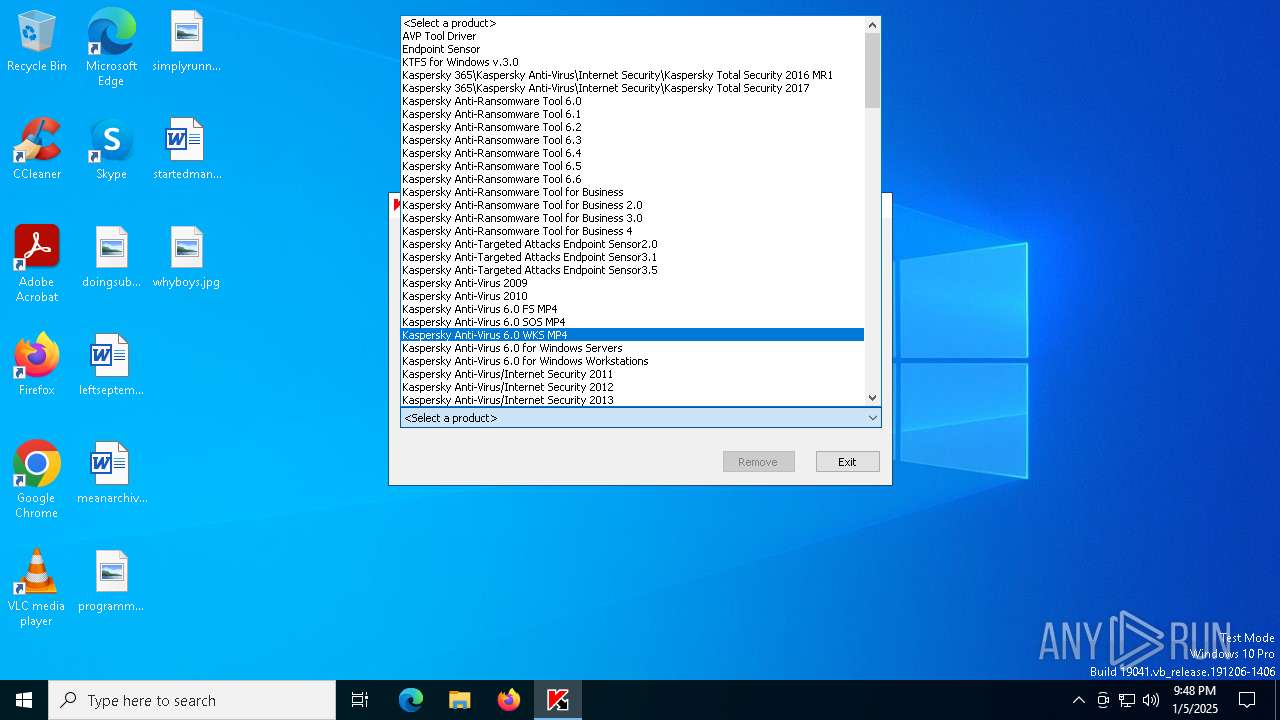Select Anti-Ransomware Tool for Business 2.0
1280x720 pixels.
tap(632, 205)
